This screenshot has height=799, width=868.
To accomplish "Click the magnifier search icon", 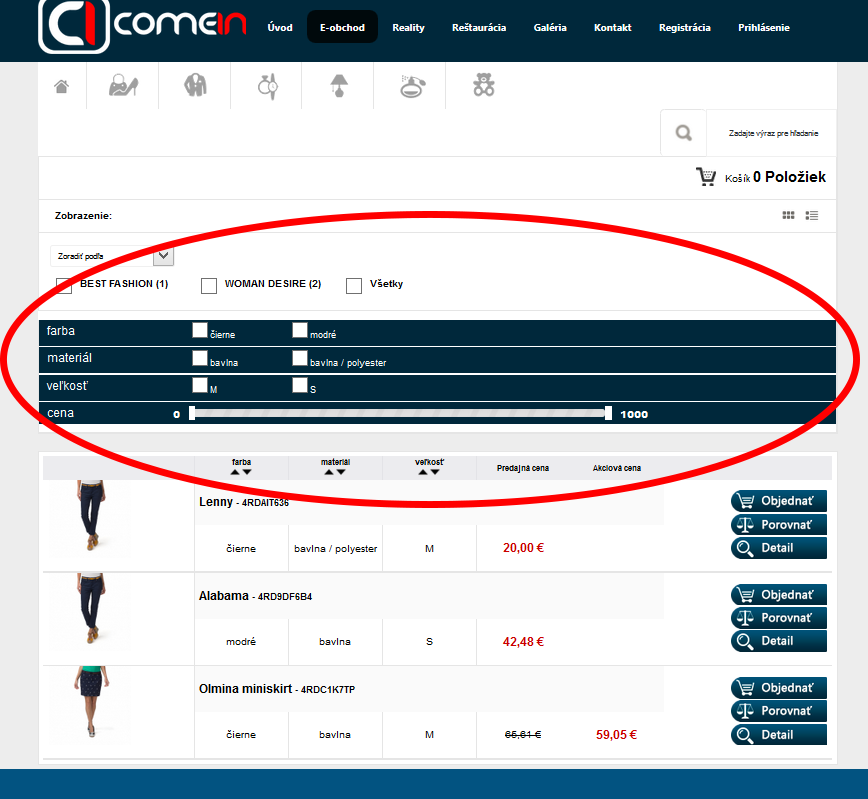I will coord(683,132).
